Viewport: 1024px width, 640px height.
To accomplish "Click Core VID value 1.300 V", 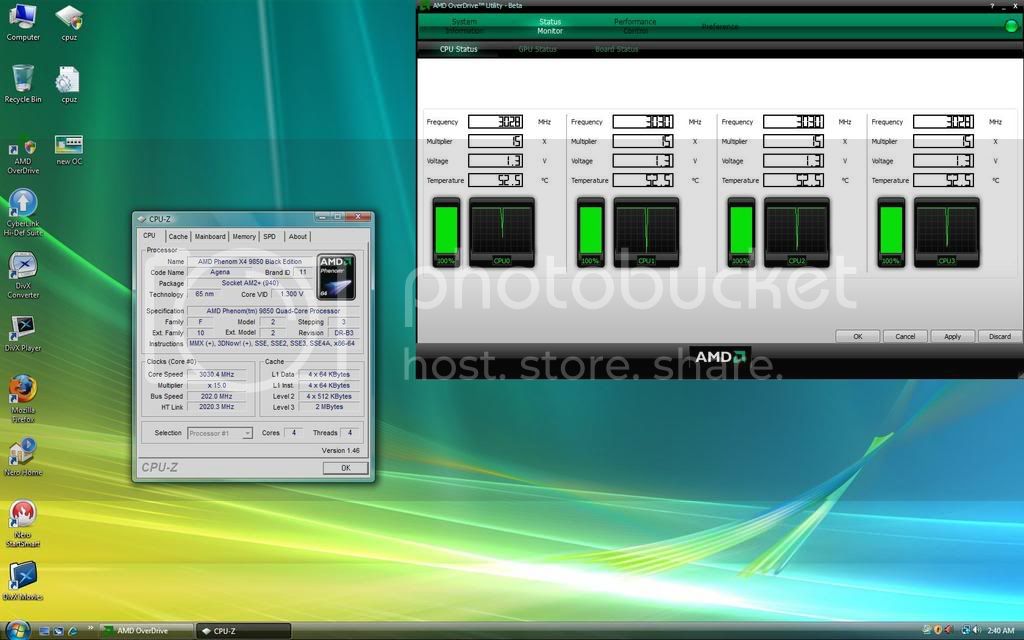I will pyautogui.click(x=291, y=294).
